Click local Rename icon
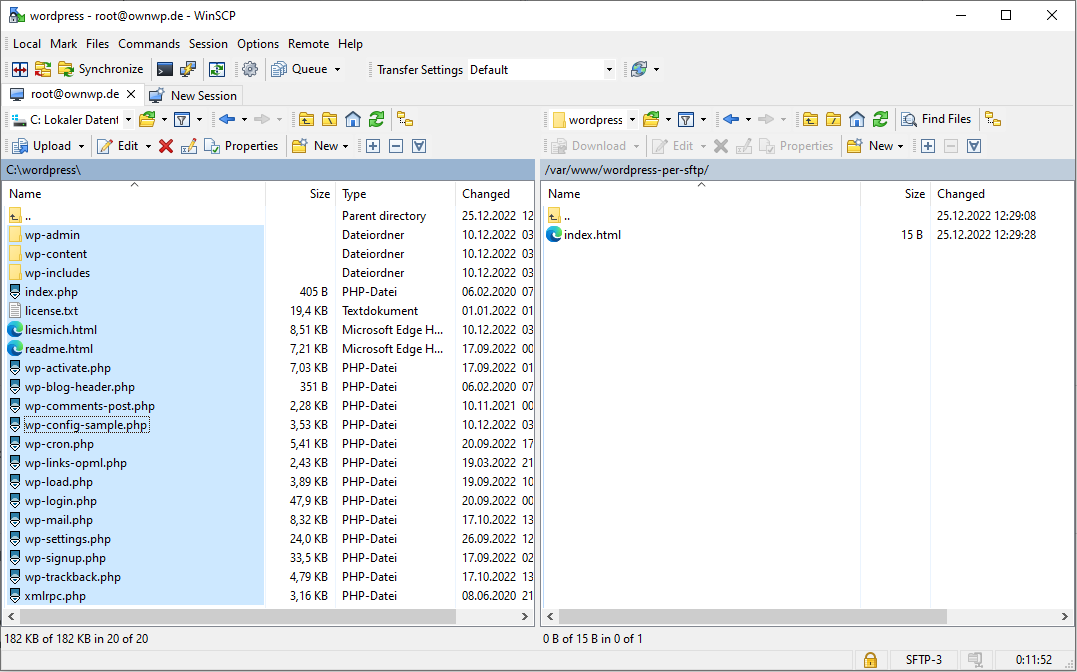Screen dimensions: 1077x672 click(189, 146)
